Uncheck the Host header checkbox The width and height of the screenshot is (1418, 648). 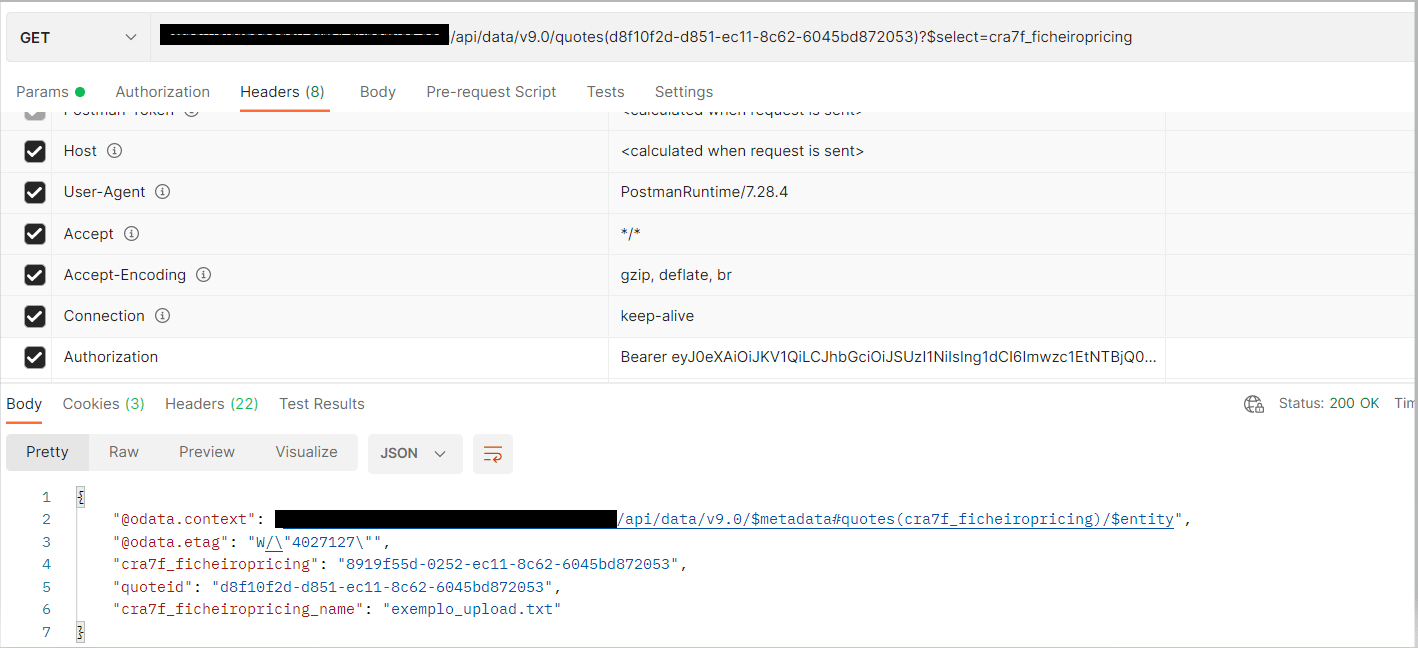click(35, 151)
